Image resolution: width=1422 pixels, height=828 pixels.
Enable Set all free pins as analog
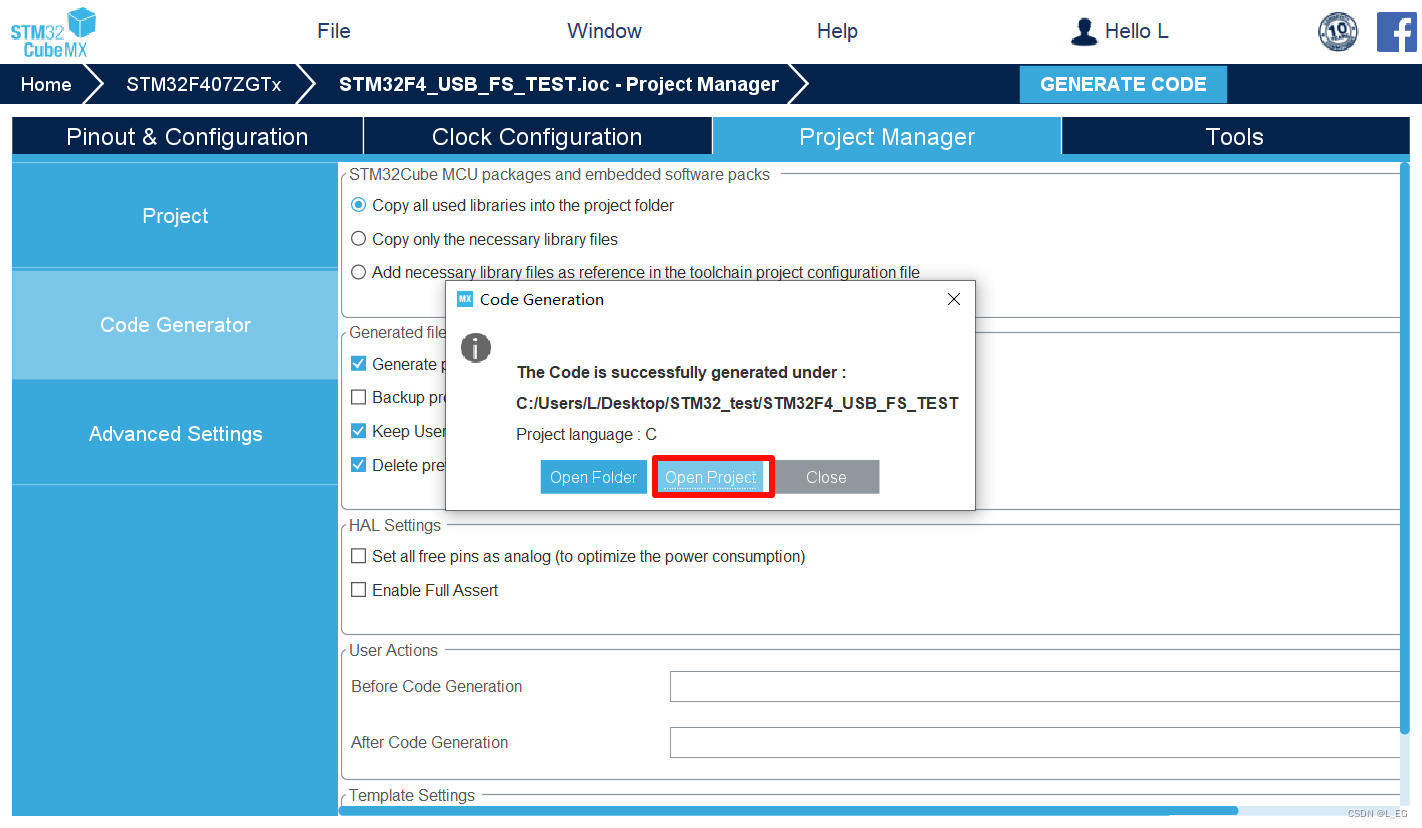coord(359,556)
